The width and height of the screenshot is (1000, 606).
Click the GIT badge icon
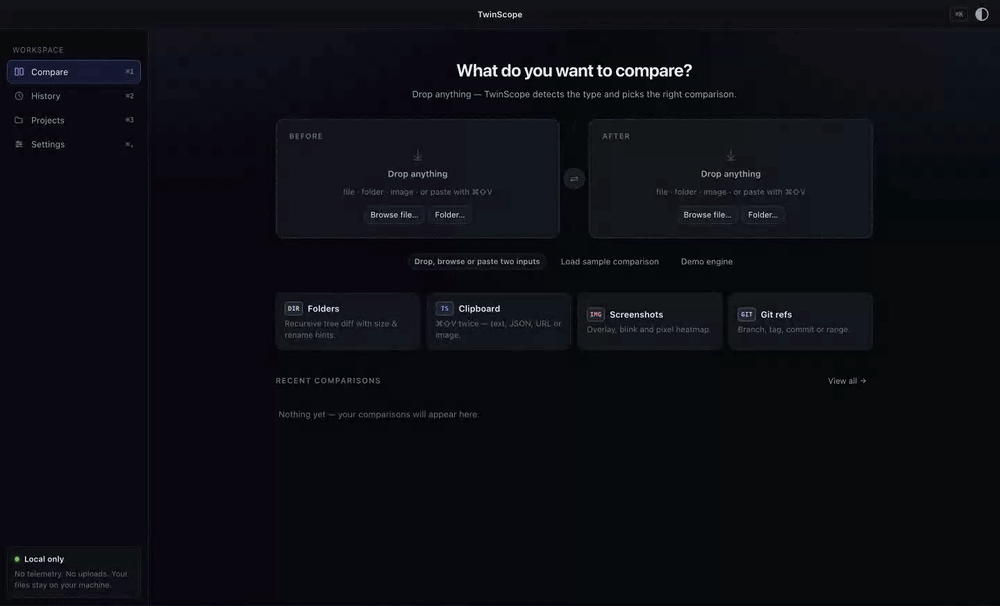(x=747, y=314)
